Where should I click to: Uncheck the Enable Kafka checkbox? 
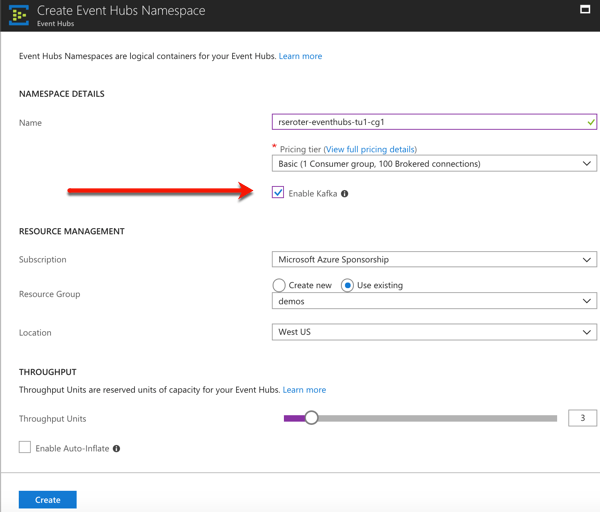[278, 193]
